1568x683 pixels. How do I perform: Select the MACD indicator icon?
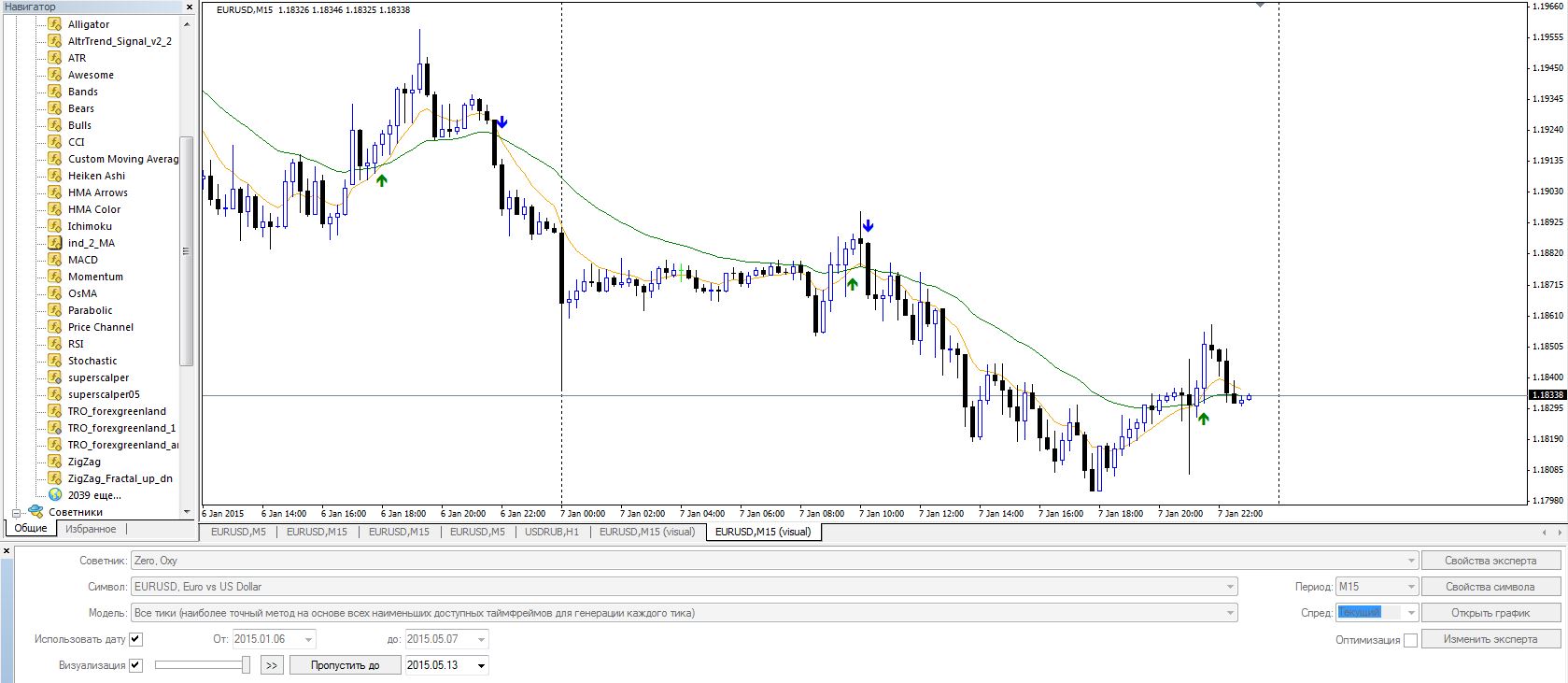(55, 260)
